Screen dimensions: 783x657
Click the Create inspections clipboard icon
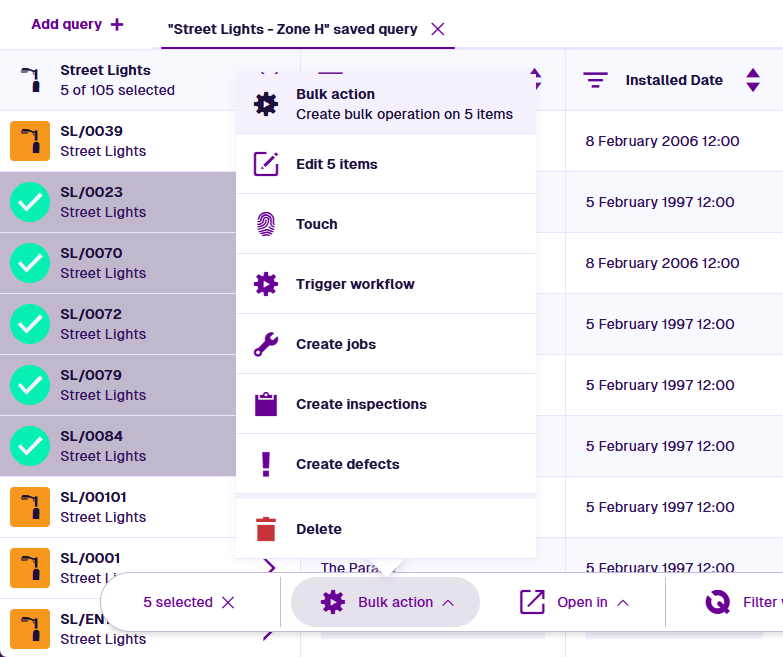pyautogui.click(x=266, y=404)
